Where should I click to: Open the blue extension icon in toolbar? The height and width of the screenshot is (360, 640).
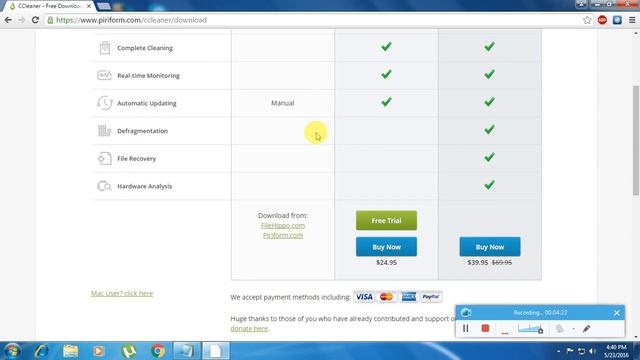(617, 20)
